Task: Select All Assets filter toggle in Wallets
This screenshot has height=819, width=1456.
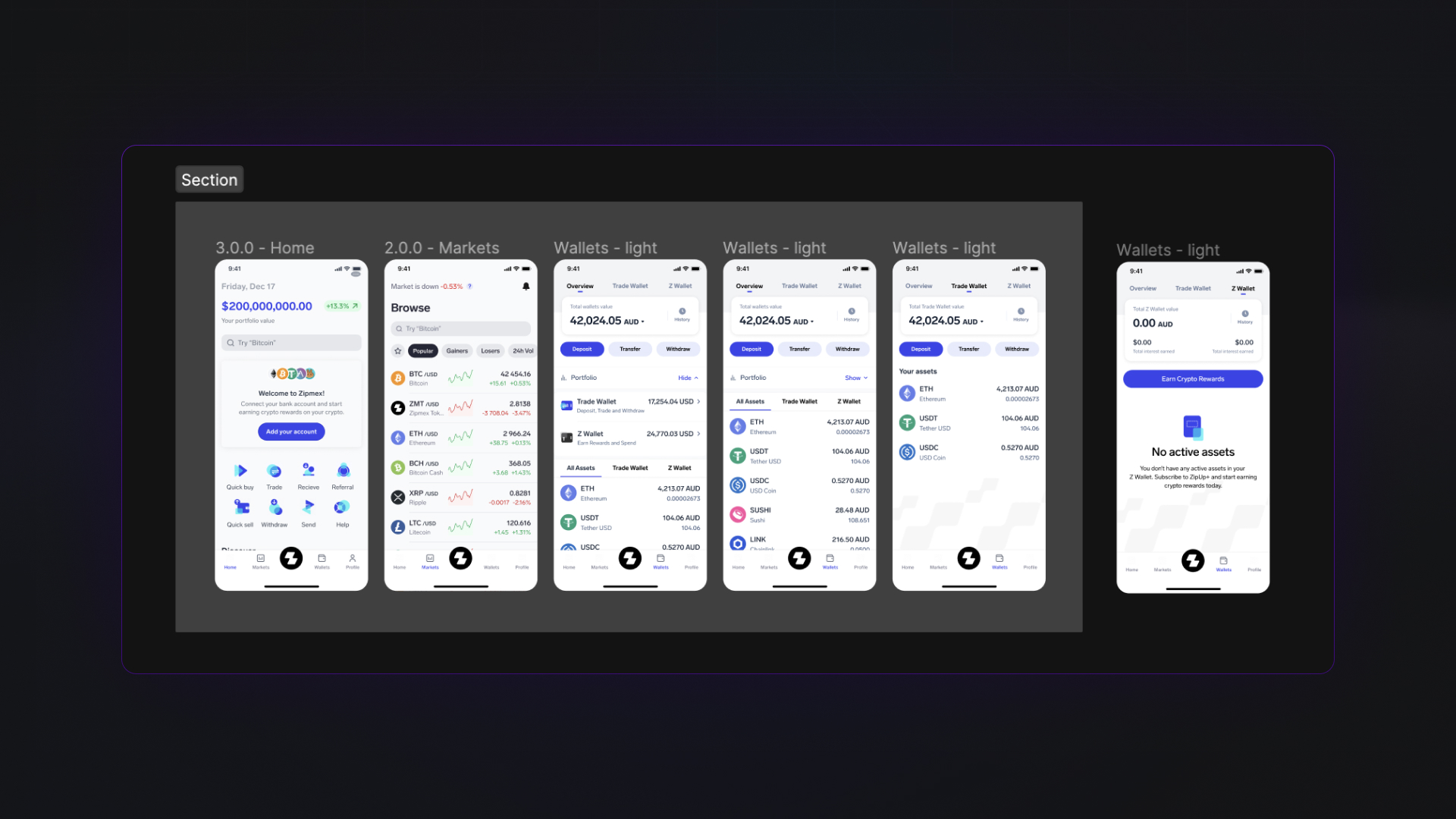Action: [x=749, y=401]
